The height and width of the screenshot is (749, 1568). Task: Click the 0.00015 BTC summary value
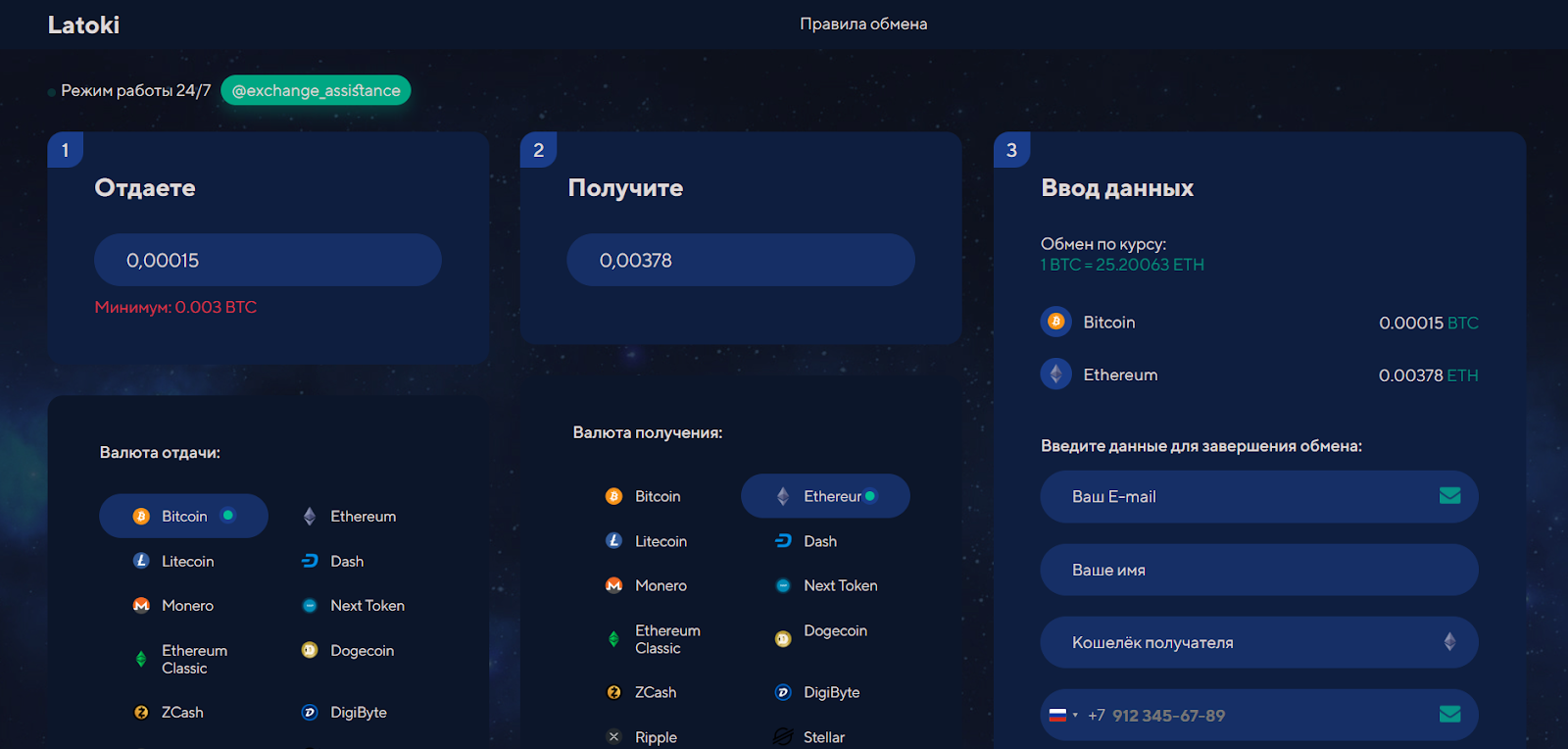1429,323
